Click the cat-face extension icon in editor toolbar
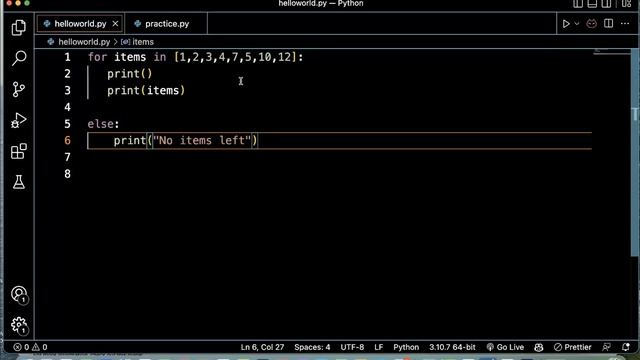The width and height of the screenshot is (640, 360). click(591, 24)
